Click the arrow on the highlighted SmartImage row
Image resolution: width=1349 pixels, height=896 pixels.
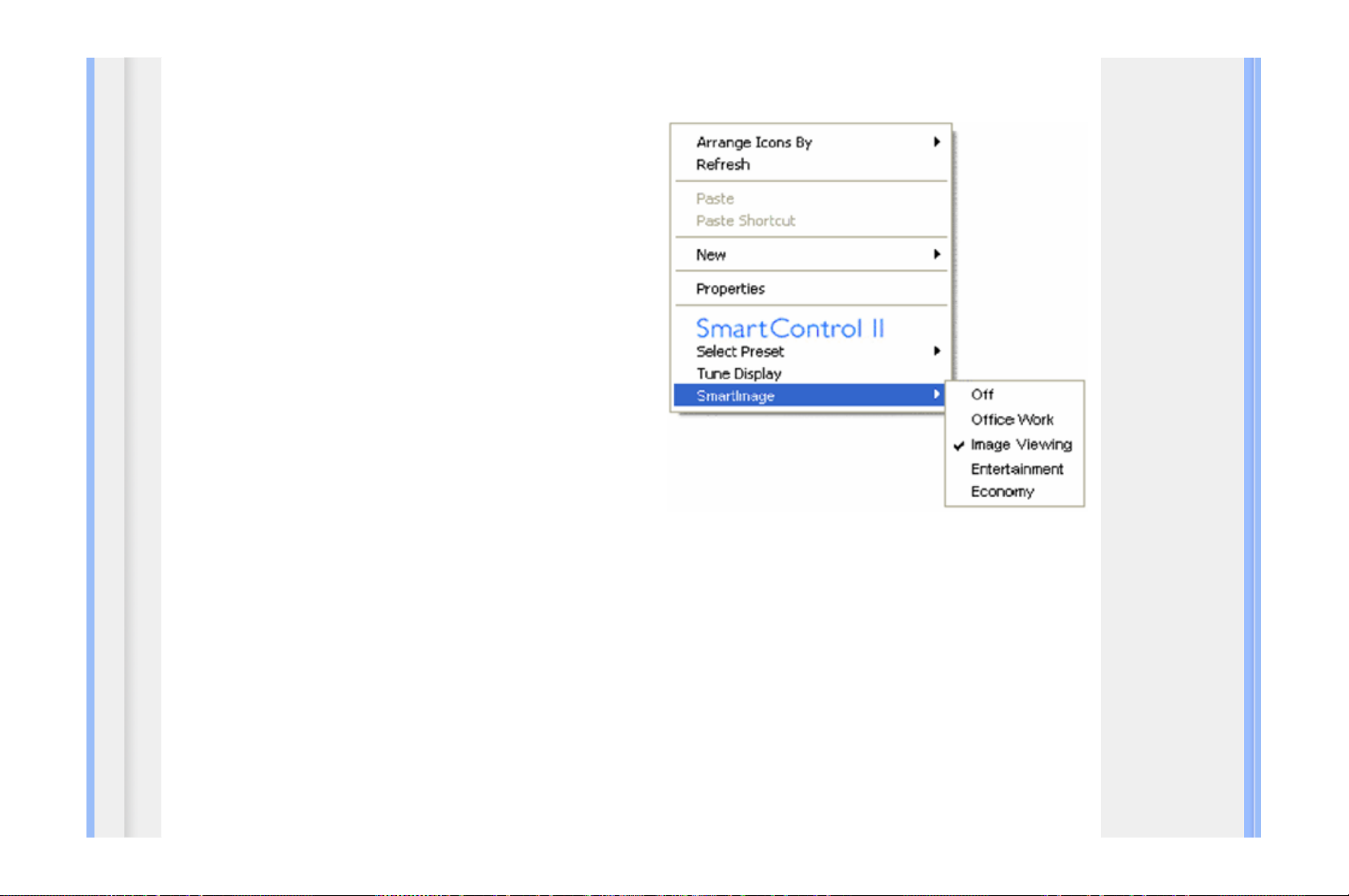pyautogui.click(x=936, y=395)
